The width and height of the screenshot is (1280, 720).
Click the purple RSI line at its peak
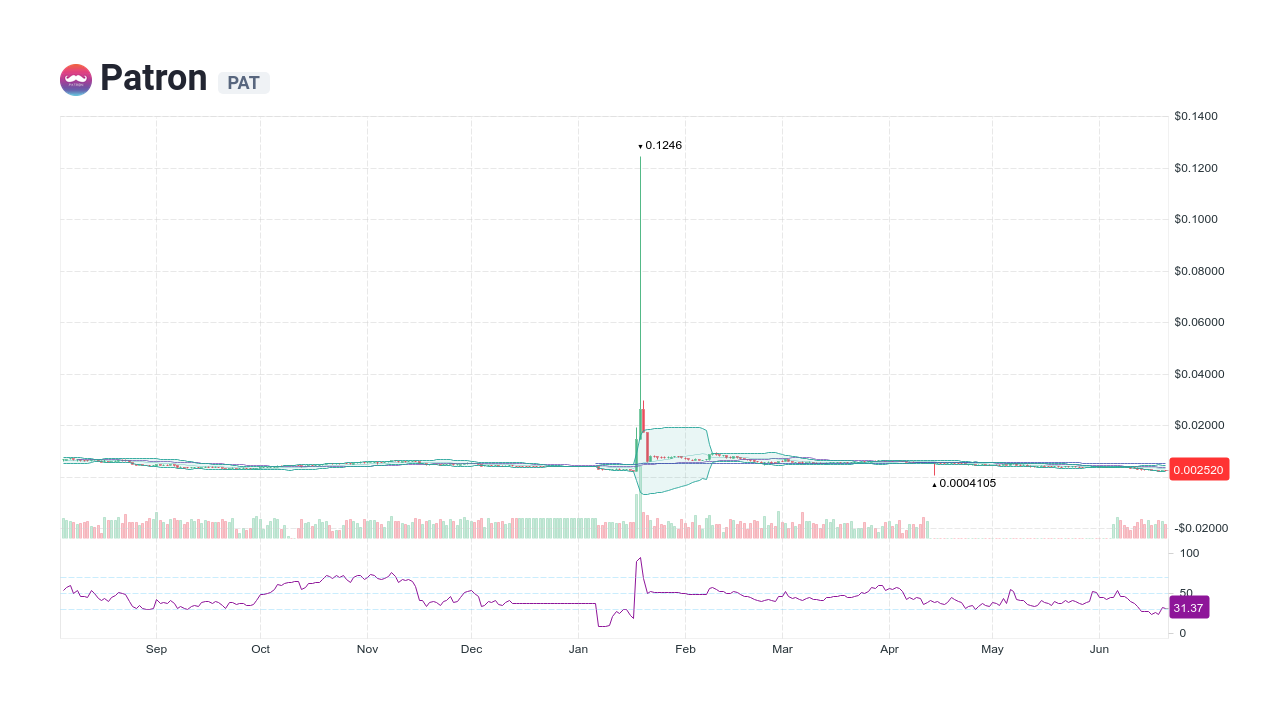640,560
